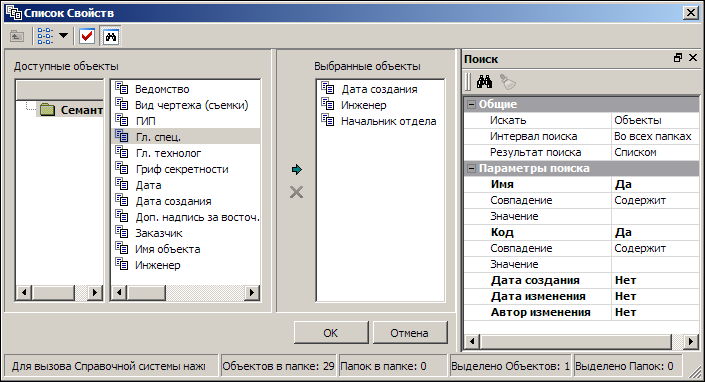Open the view mode dropdown arrow

(63, 36)
